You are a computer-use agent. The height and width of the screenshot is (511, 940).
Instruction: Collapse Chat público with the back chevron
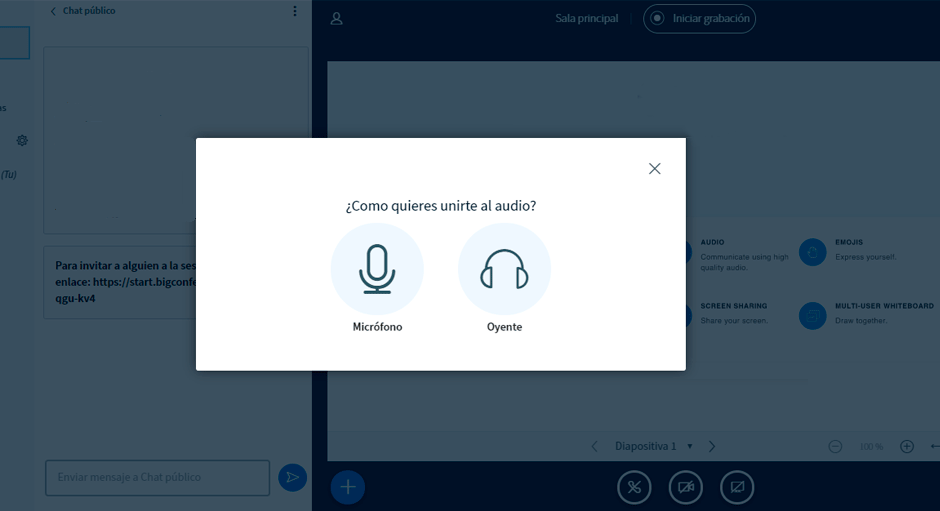tap(53, 11)
